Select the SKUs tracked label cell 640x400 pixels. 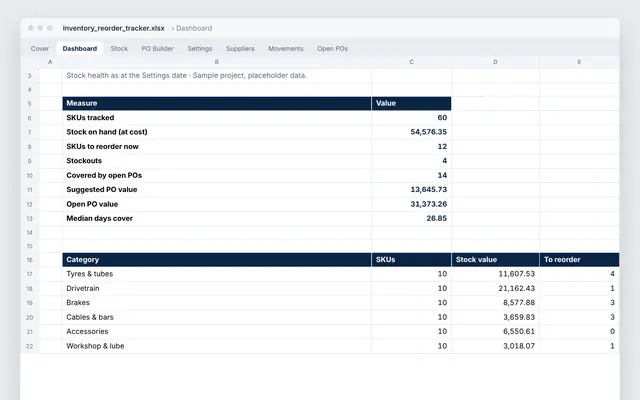pyautogui.click(x=217, y=118)
